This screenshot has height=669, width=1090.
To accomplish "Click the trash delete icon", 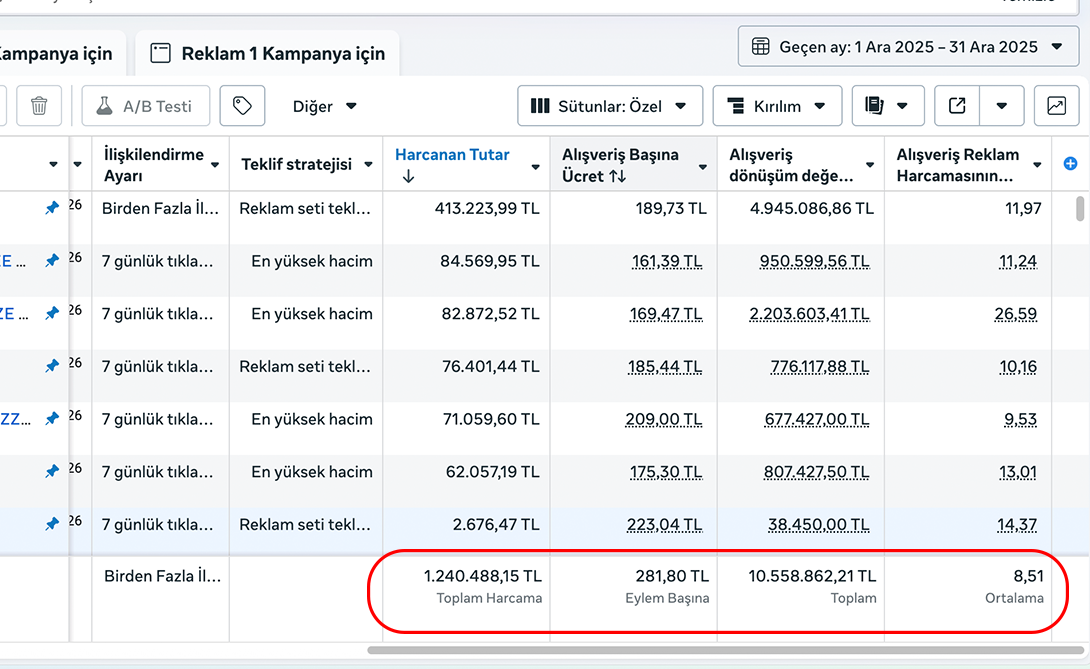I will click(x=39, y=106).
